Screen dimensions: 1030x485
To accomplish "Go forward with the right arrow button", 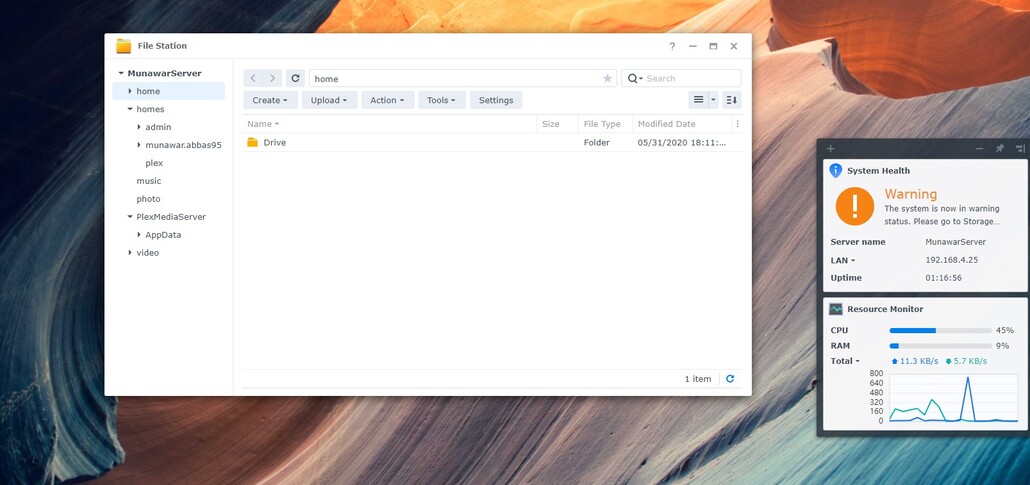I will (273, 78).
